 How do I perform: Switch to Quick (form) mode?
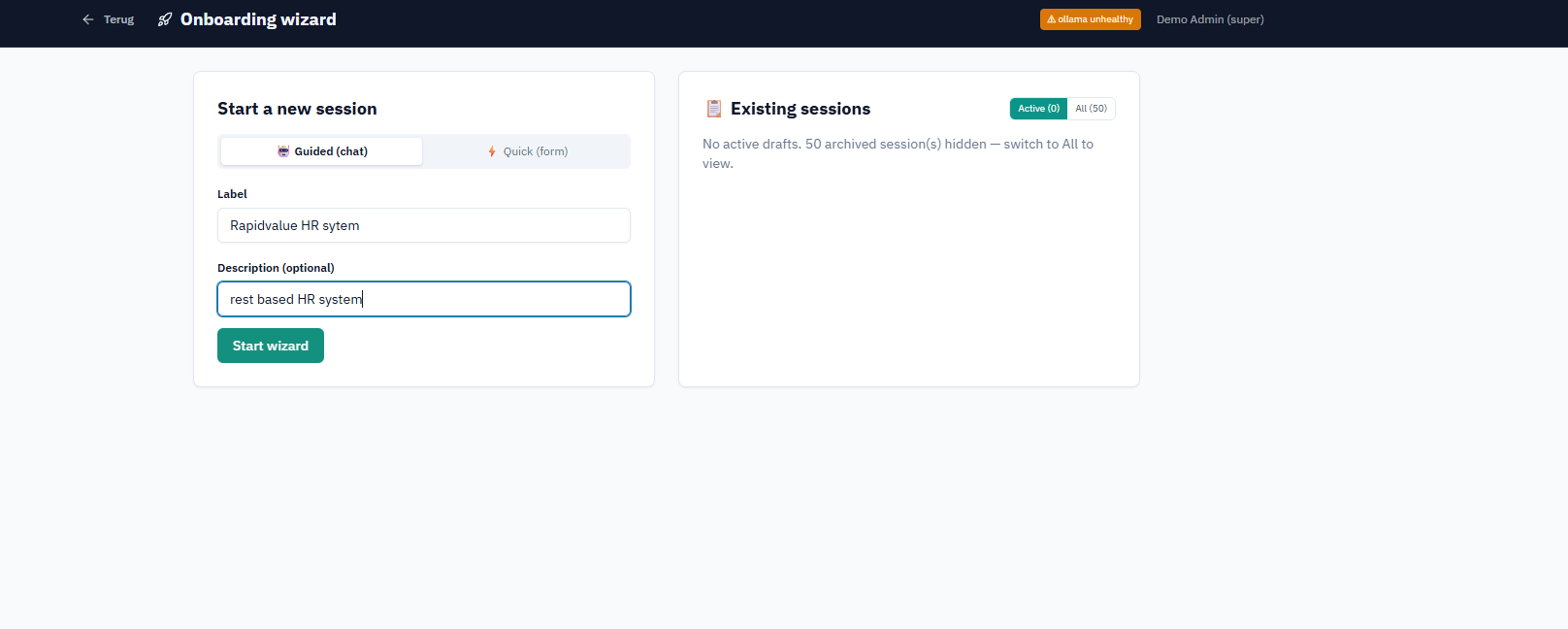(527, 151)
